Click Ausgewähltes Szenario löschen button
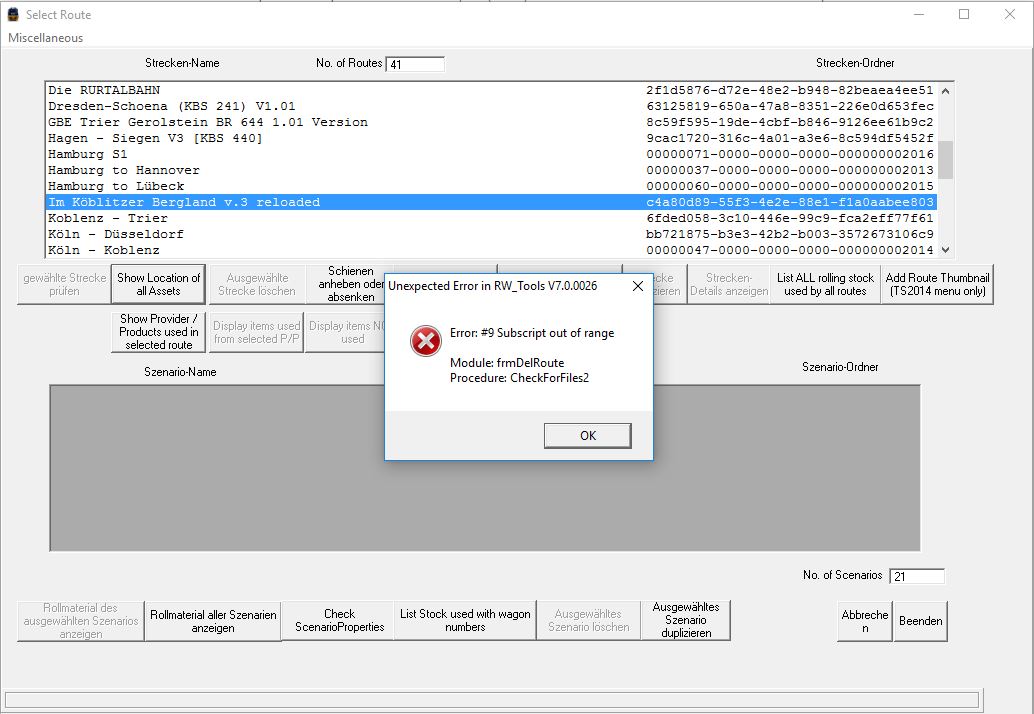Screen dimensions: 1034x714 (x=588, y=620)
